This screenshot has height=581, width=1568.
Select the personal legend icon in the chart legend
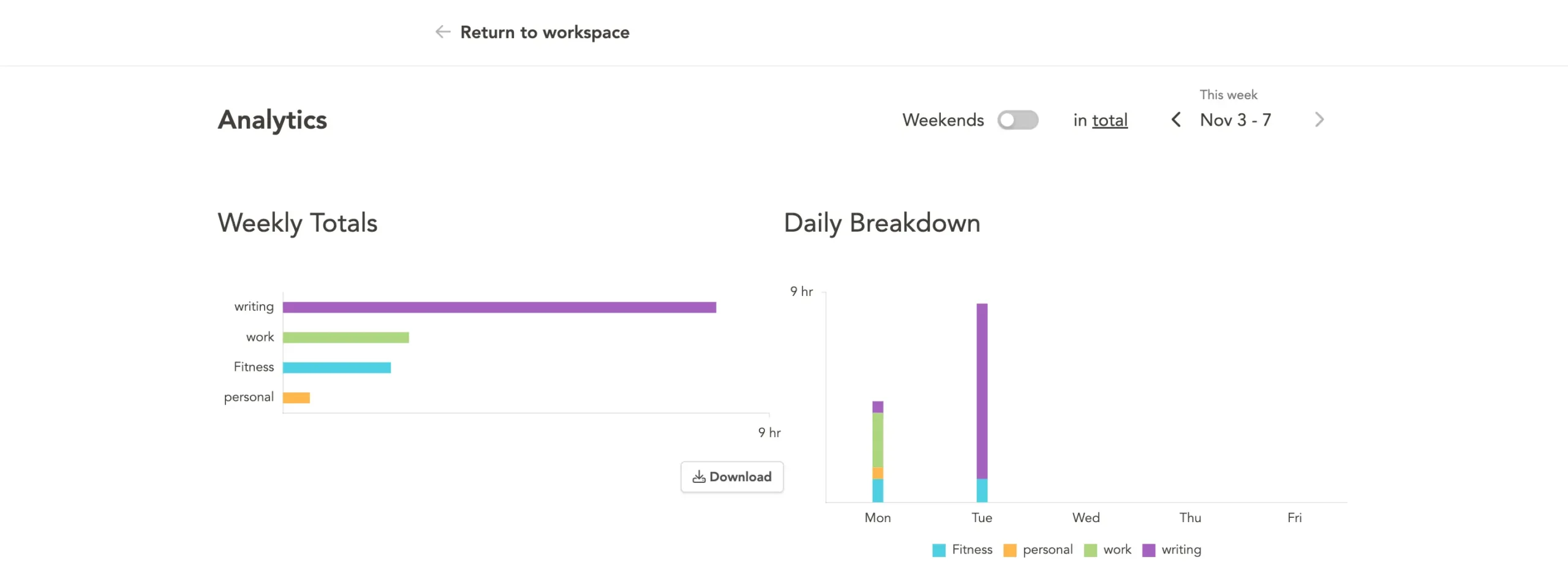click(x=1009, y=550)
